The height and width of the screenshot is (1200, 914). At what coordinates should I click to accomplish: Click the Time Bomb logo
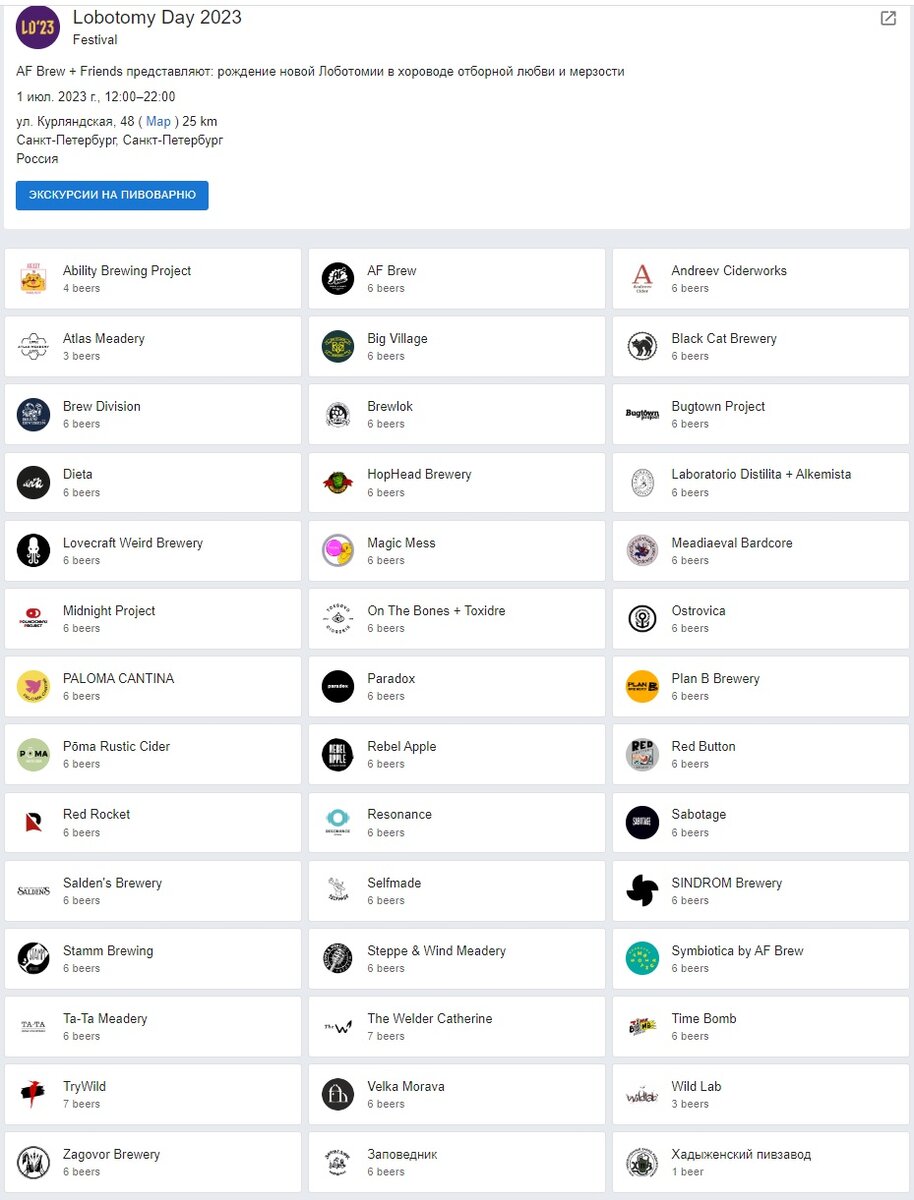[x=642, y=1027]
